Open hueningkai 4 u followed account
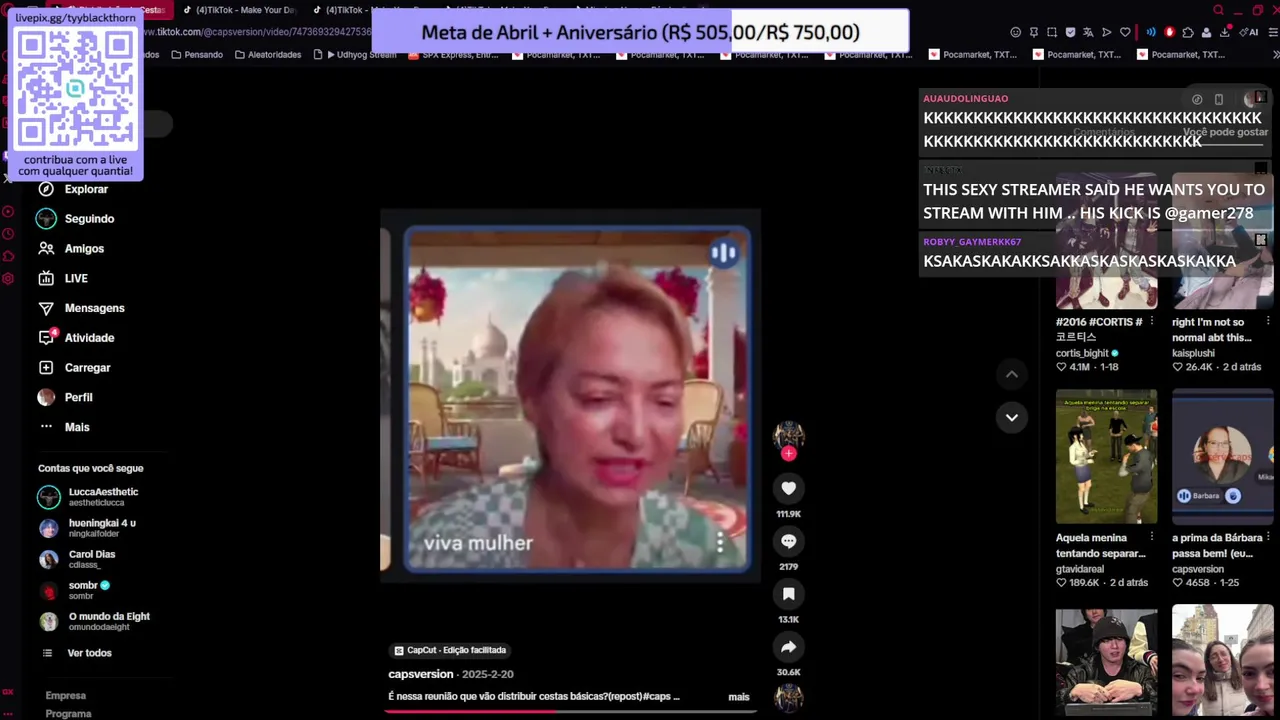 point(87,528)
